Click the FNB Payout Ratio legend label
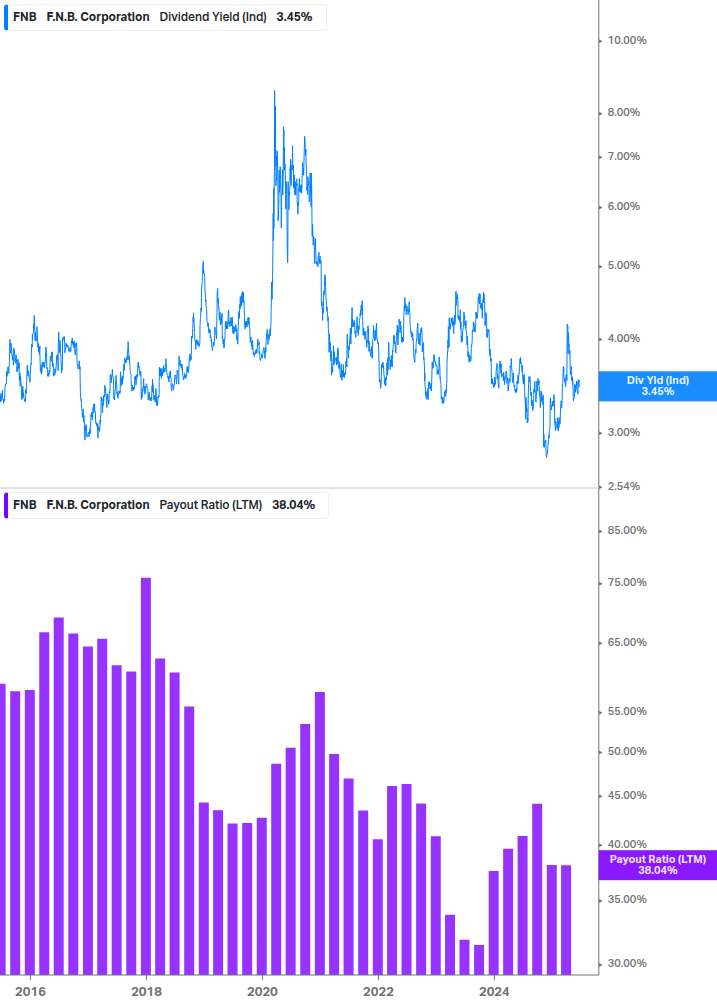Viewport: 717px width, 1005px height. (166, 505)
